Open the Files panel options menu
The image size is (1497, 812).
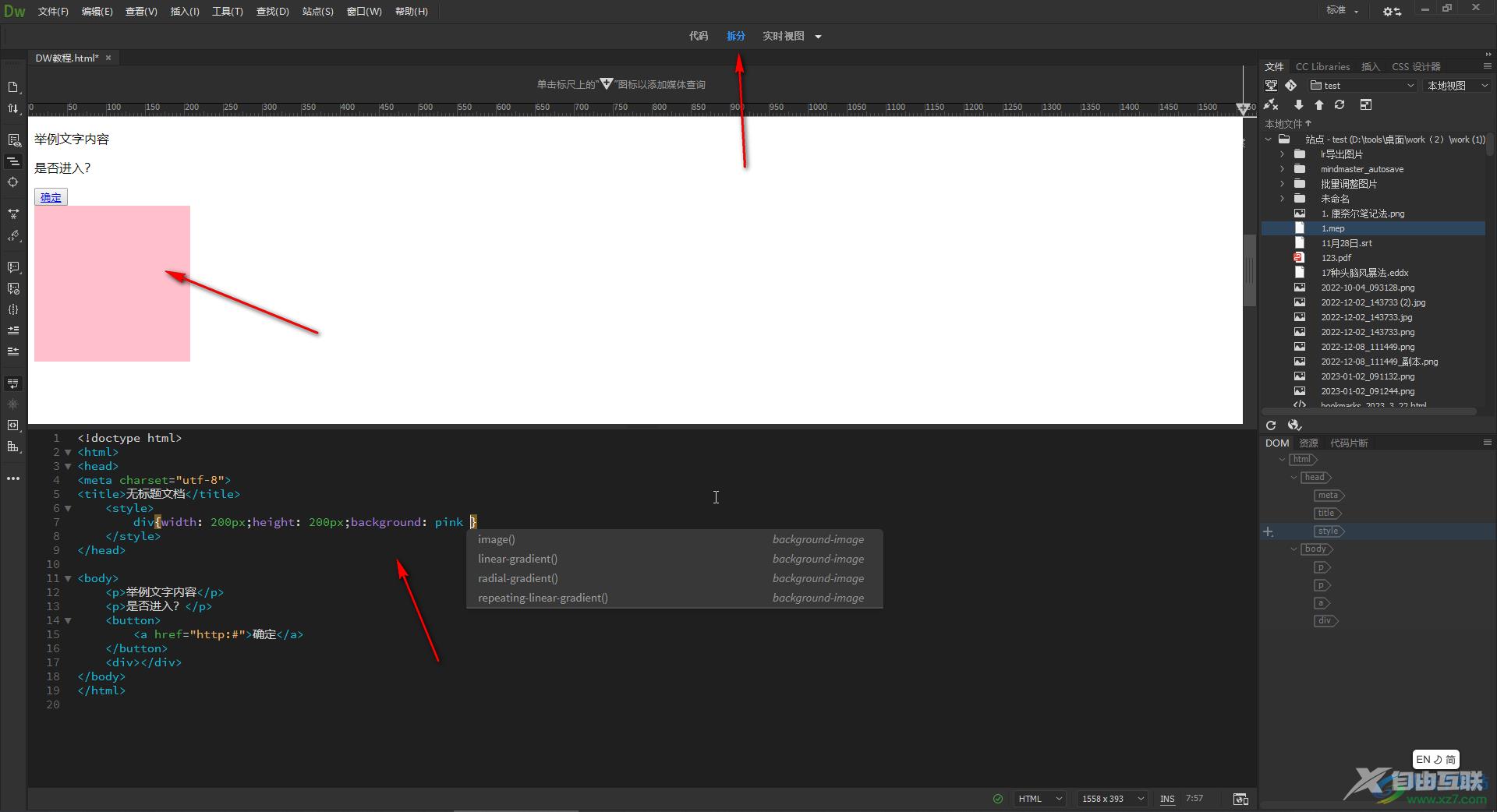[x=1487, y=66]
